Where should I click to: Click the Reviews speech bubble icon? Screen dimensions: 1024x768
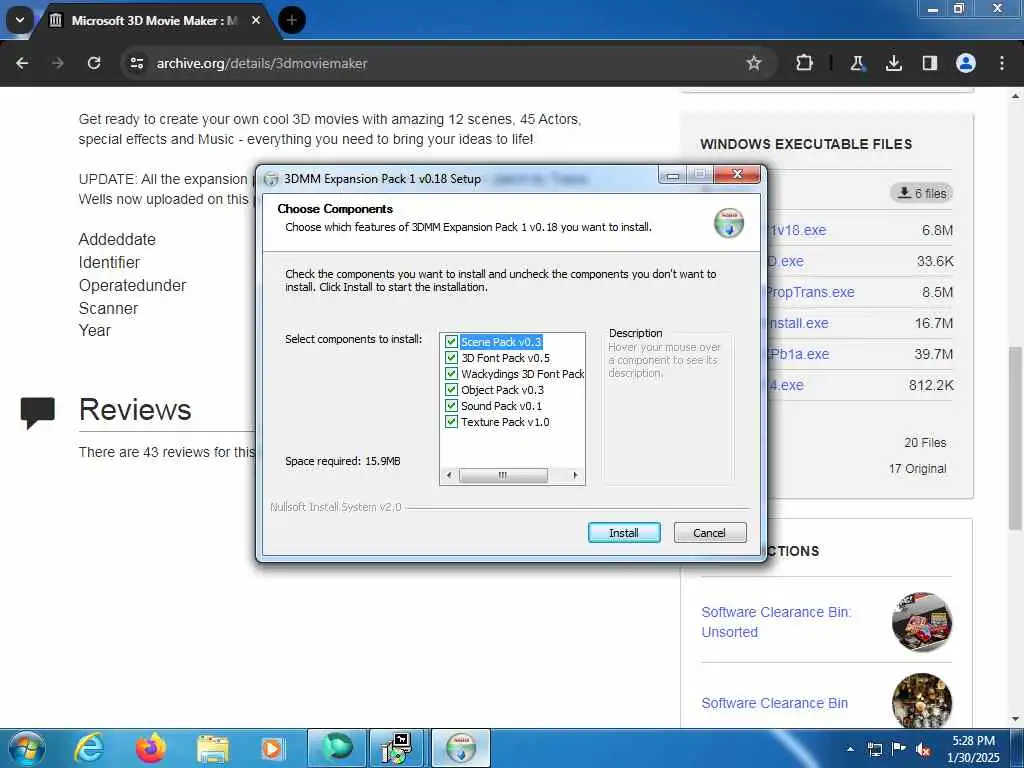(x=37, y=412)
